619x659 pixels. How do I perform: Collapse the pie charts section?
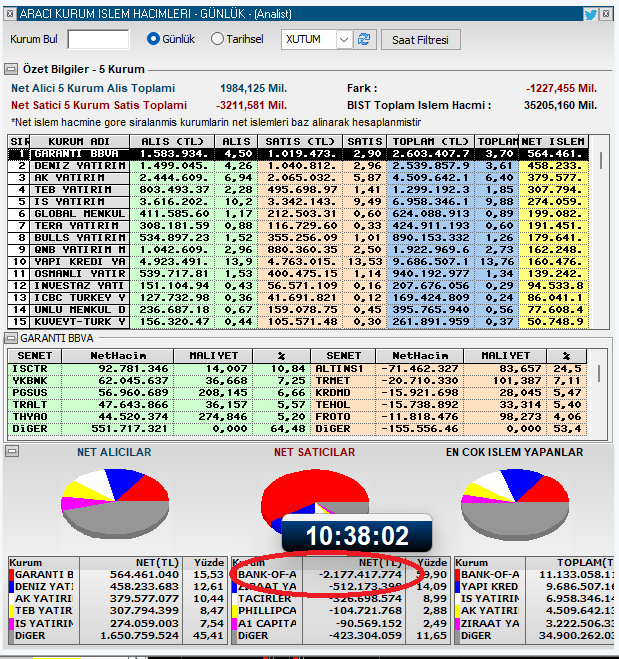coord(12,451)
